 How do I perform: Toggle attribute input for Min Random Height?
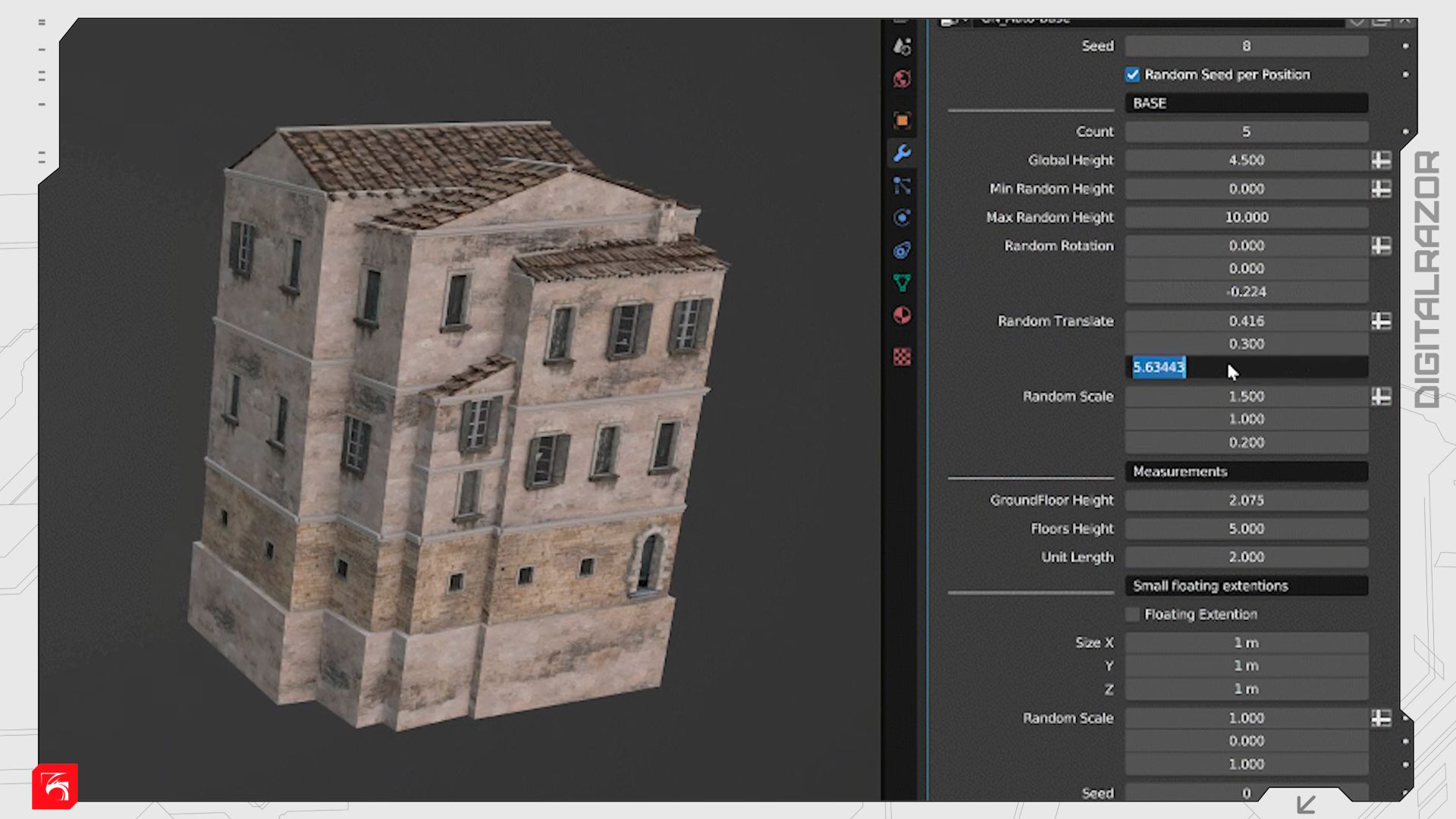pos(1381,189)
